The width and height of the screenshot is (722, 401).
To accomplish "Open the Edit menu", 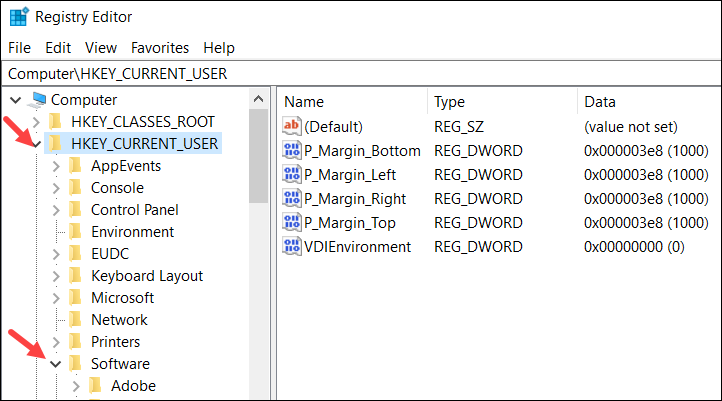I will [58, 48].
